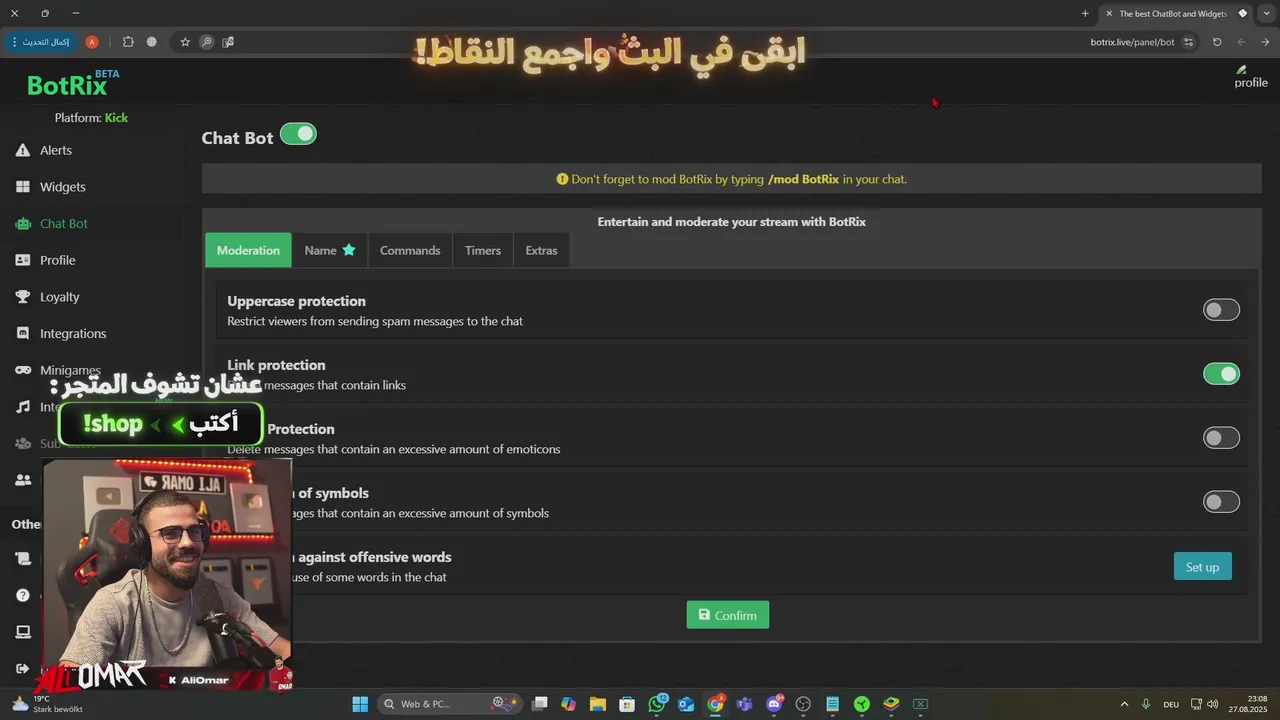Image resolution: width=1280 pixels, height=720 pixels.
Task: Open Outlook from the taskbar
Action: click(686, 704)
